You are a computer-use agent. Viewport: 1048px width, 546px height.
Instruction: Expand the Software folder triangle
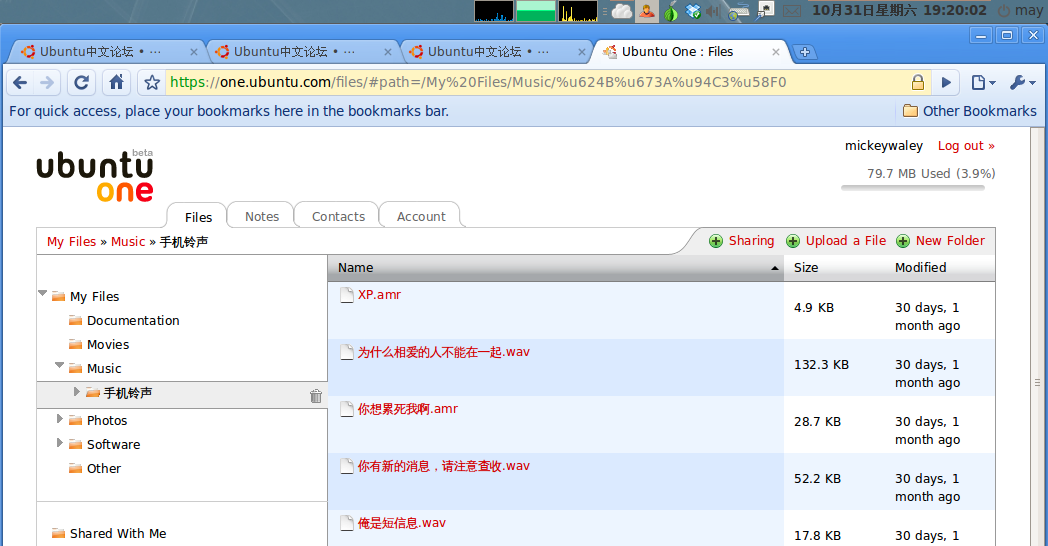(x=59, y=443)
